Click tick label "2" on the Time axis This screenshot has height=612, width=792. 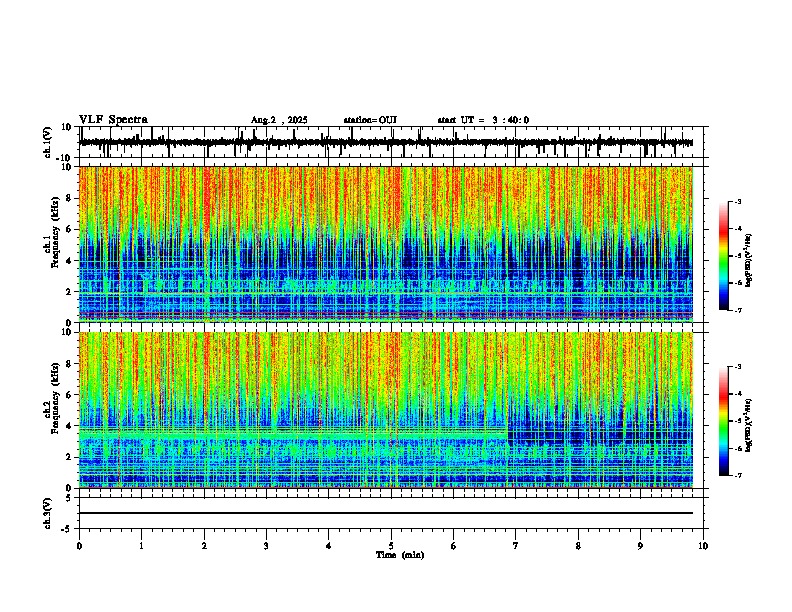pyautogui.click(x=204, y=546)
